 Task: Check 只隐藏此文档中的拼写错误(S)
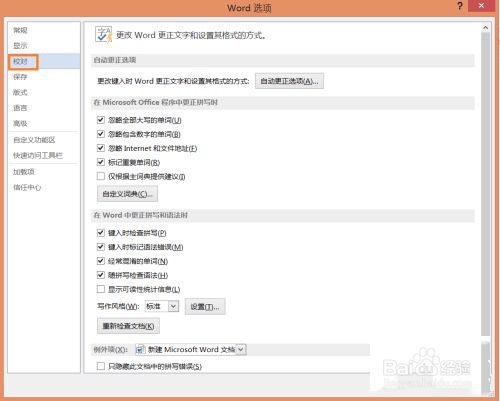point(101,366)
